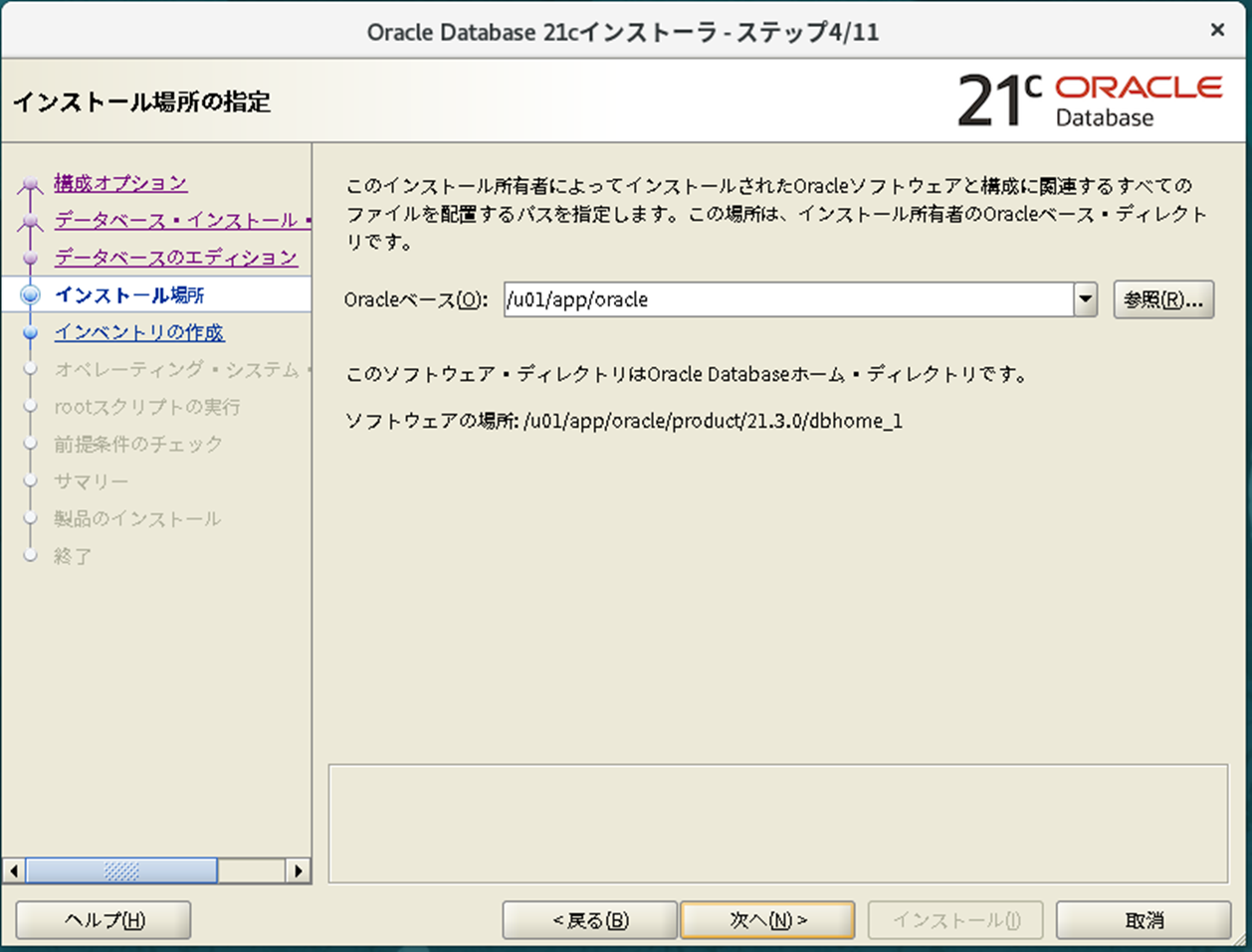Select the インストール場所 step in sidebar
This screenshot has height=952, width=1252.
[x=129, y=294]
